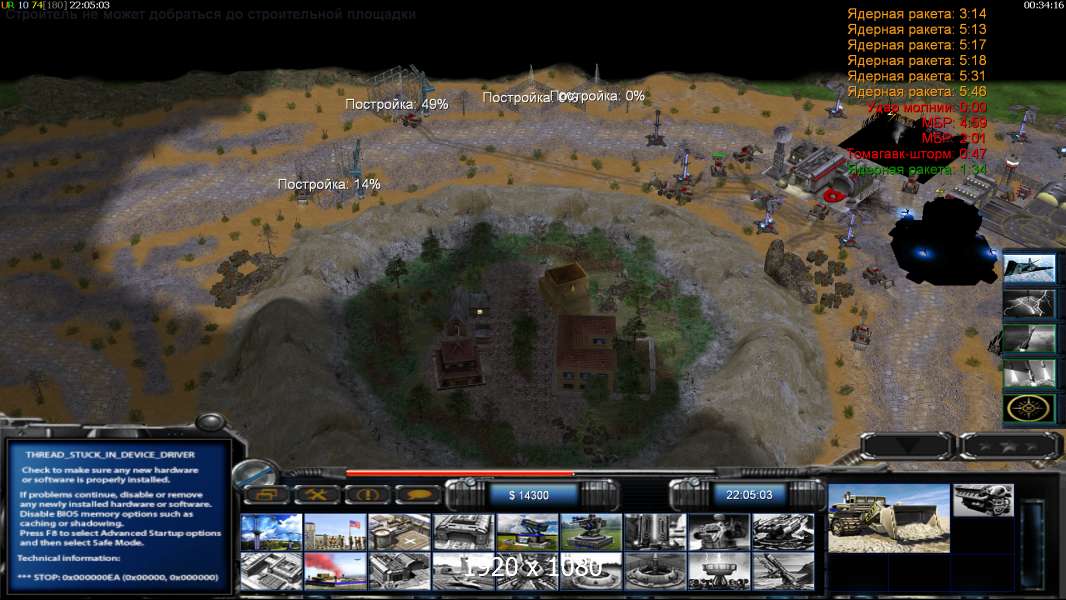Select greyed-out tall tower structure icon
This screenshot has width=1066, height=600.
[655, 531]
